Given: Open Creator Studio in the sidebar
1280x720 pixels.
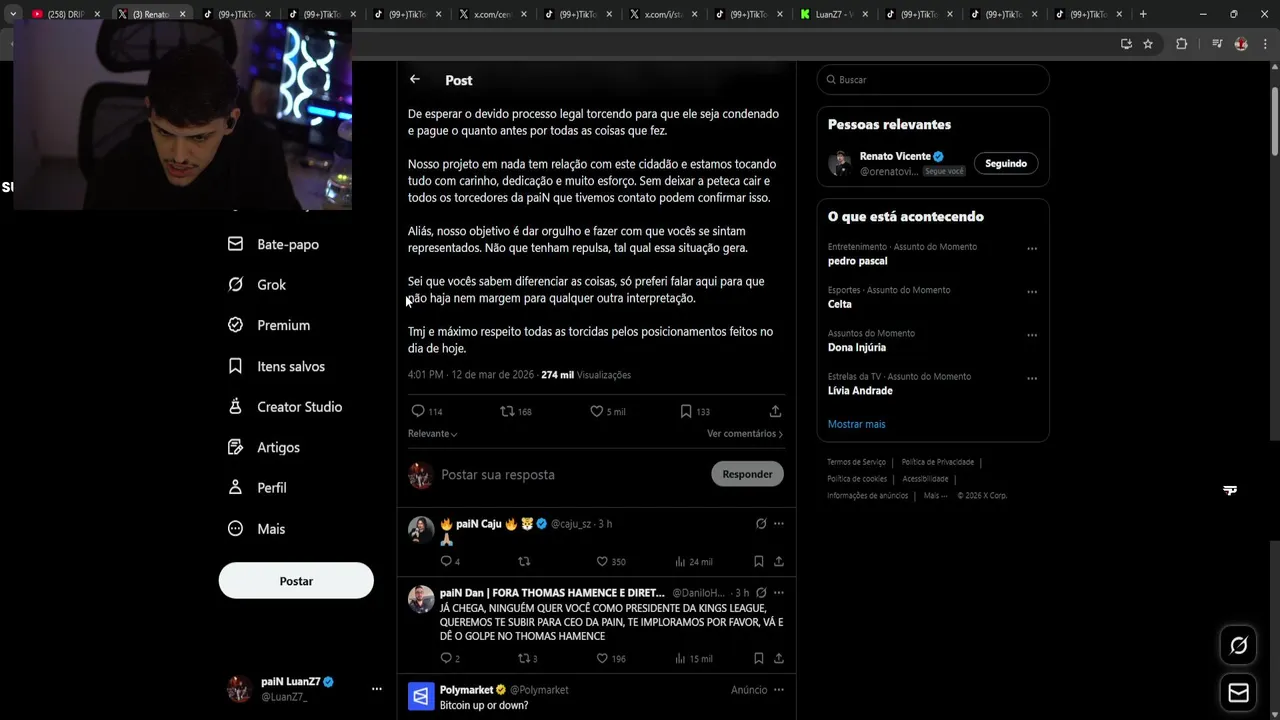Looking at the screenshot, I should (x=285, y=407).
